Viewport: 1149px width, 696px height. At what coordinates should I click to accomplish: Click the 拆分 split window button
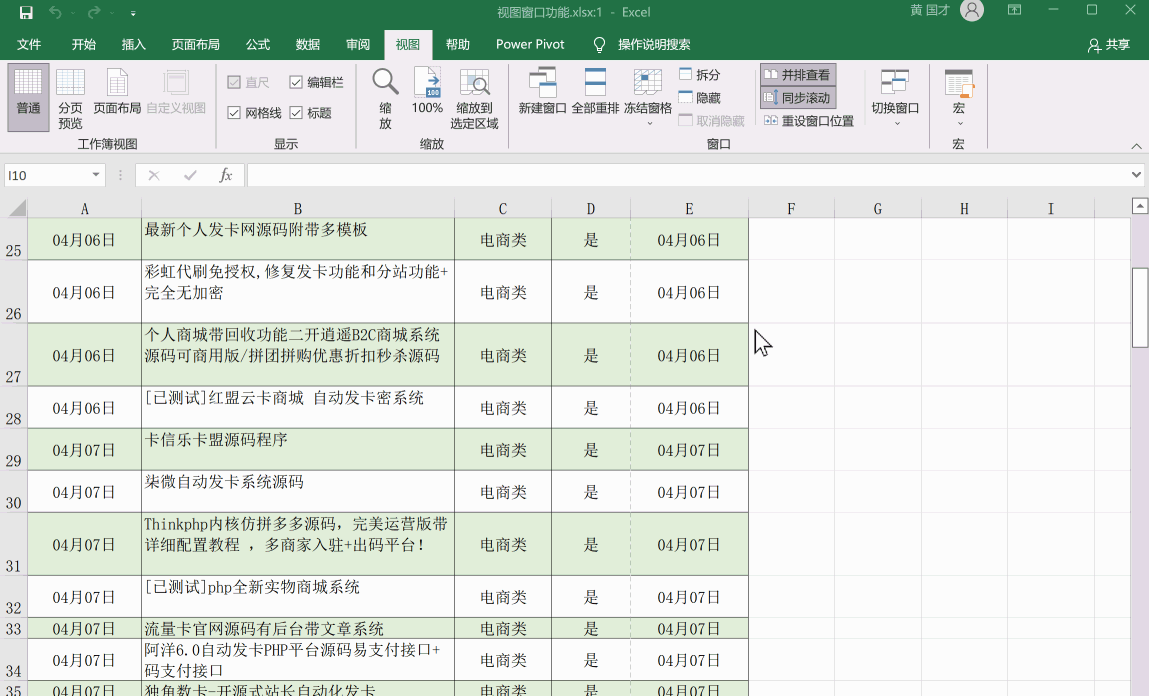click(699, 75)
